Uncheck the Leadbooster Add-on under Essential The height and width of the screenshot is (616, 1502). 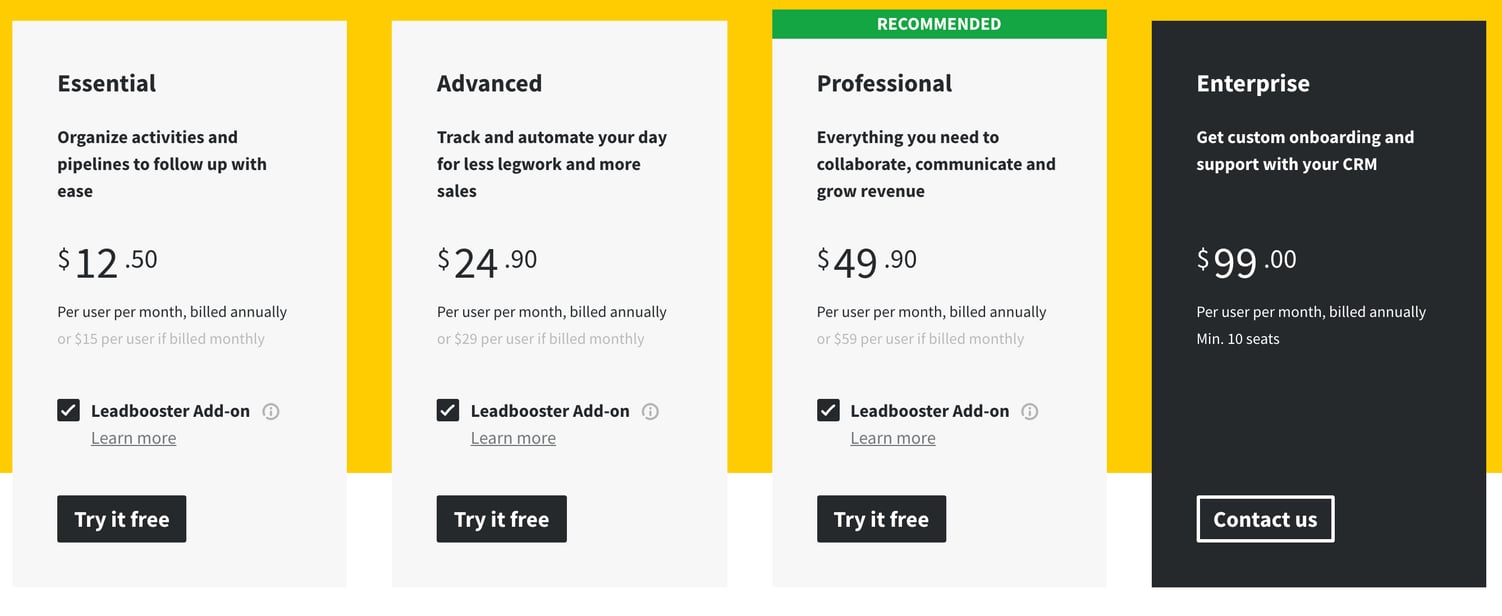pos(68,409)
